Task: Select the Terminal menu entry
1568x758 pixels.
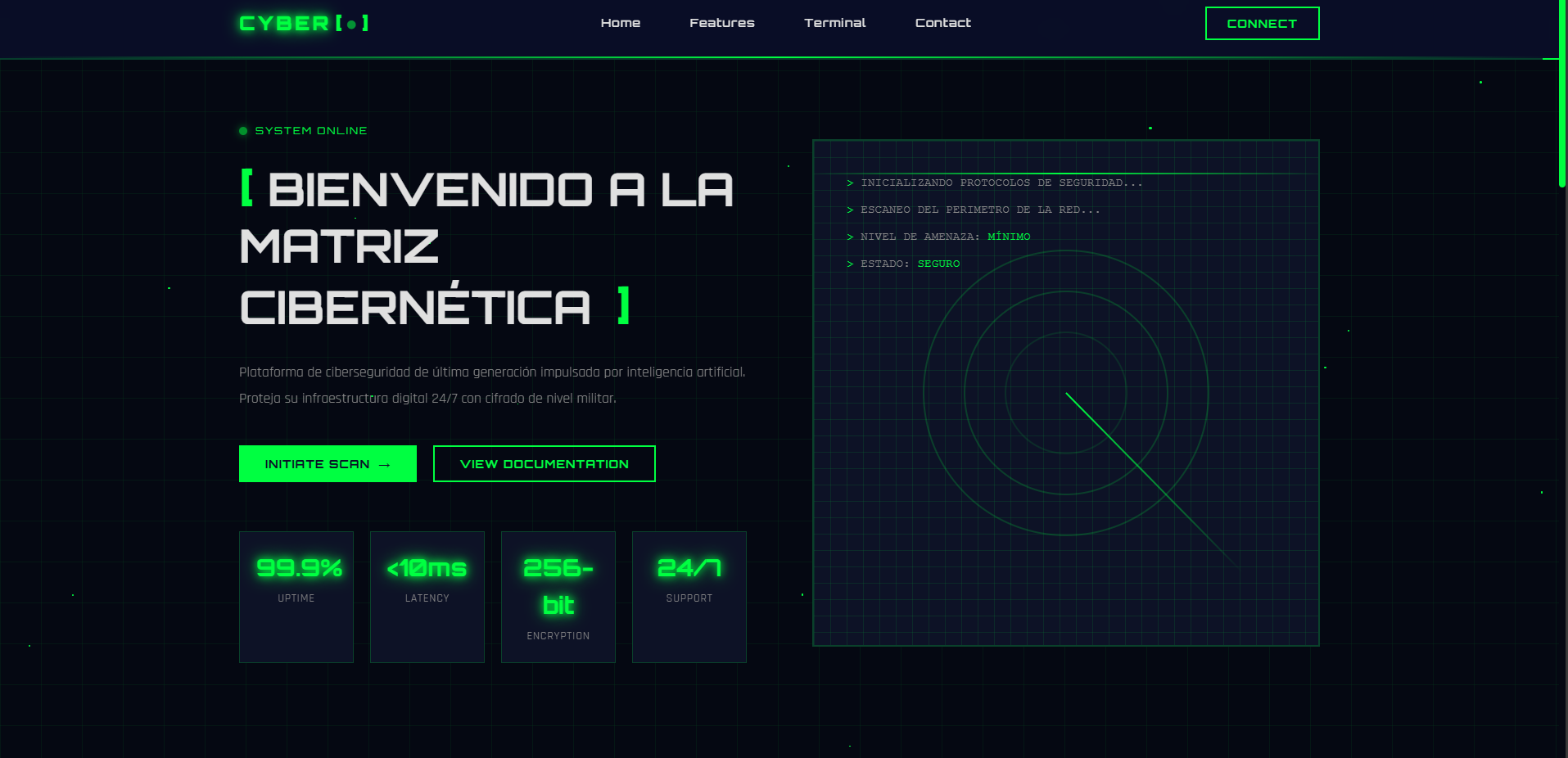Action: tap(835, 23)
